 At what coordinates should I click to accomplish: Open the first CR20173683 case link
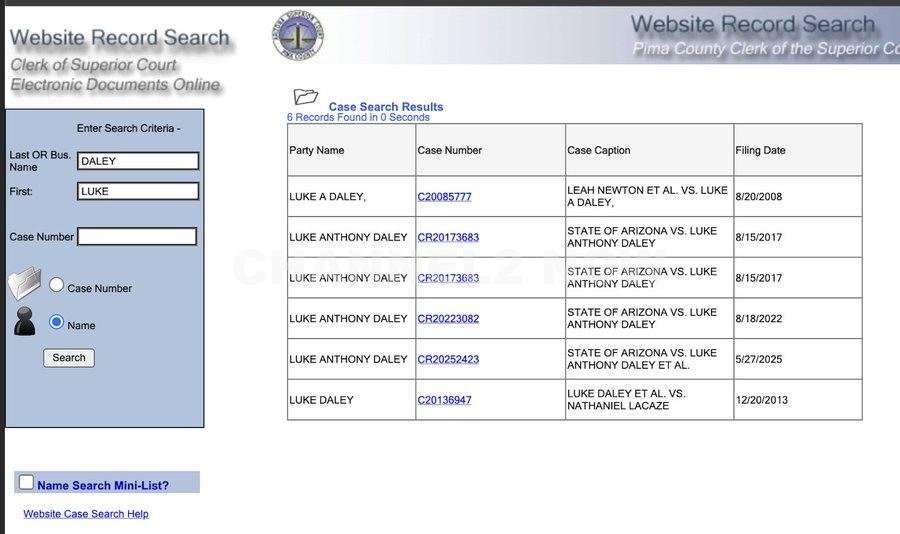click(x=448, y=237)
